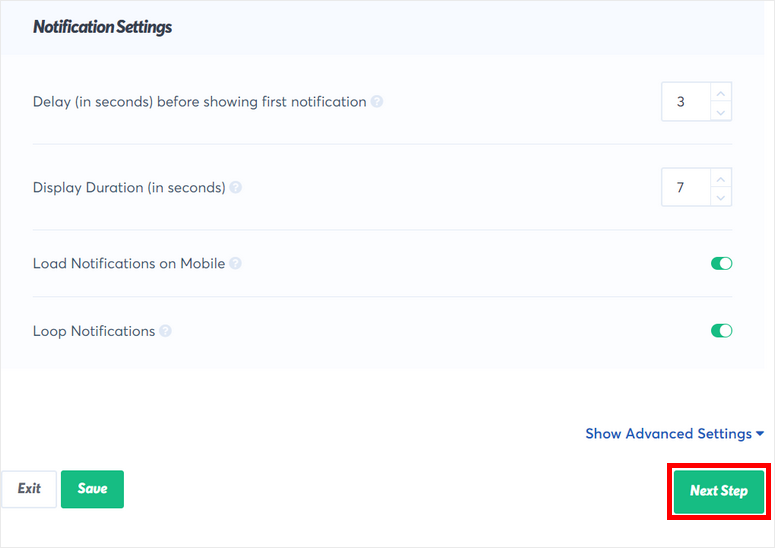Viewport: 775px width, 548px height.
Task: Increase the first notification delay value
Action: 721,93
